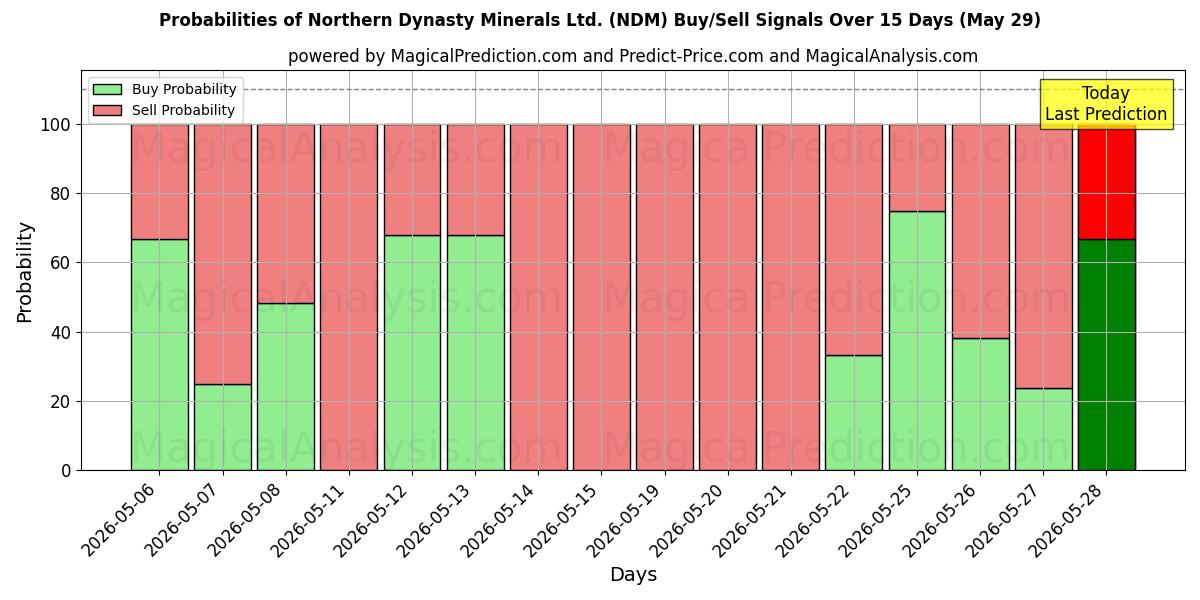The width and height of the screenshot is (1200, 600).
Task: Select the green buy bar for 2026-05-06
Action: point(159,355)
